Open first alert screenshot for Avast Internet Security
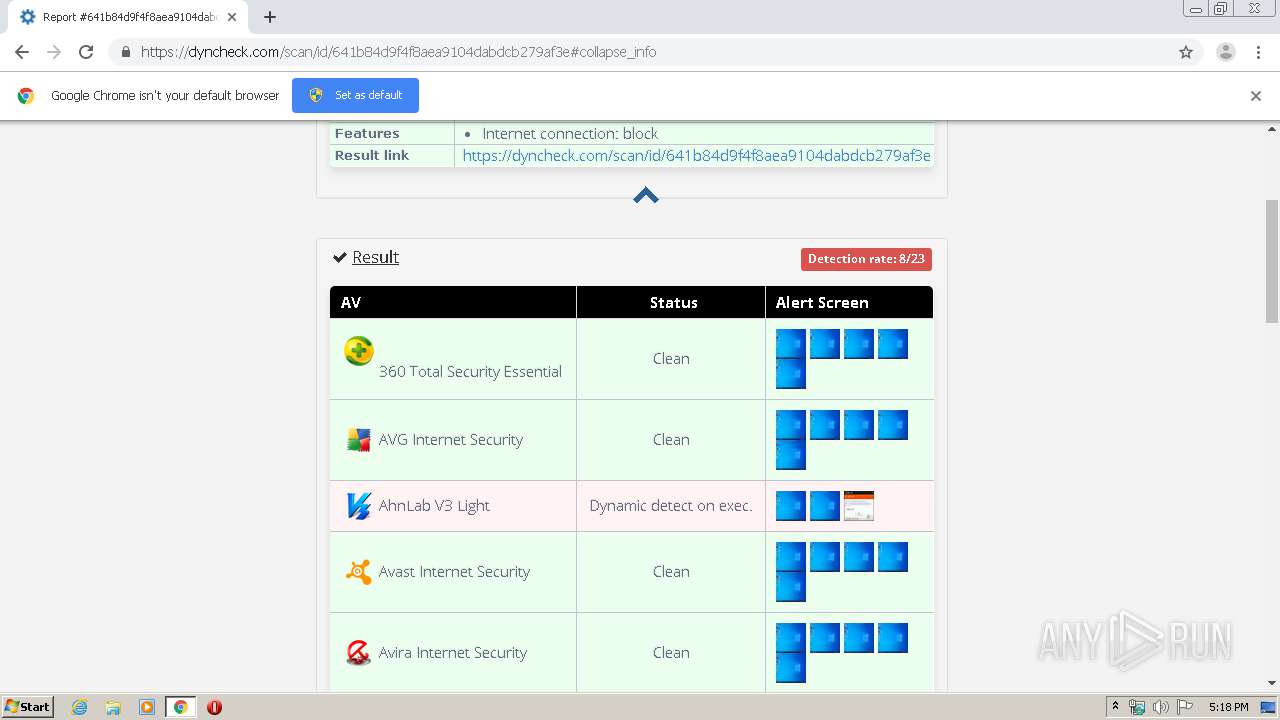Viewport: 1280px width, 720px height. tap(791, 557)
